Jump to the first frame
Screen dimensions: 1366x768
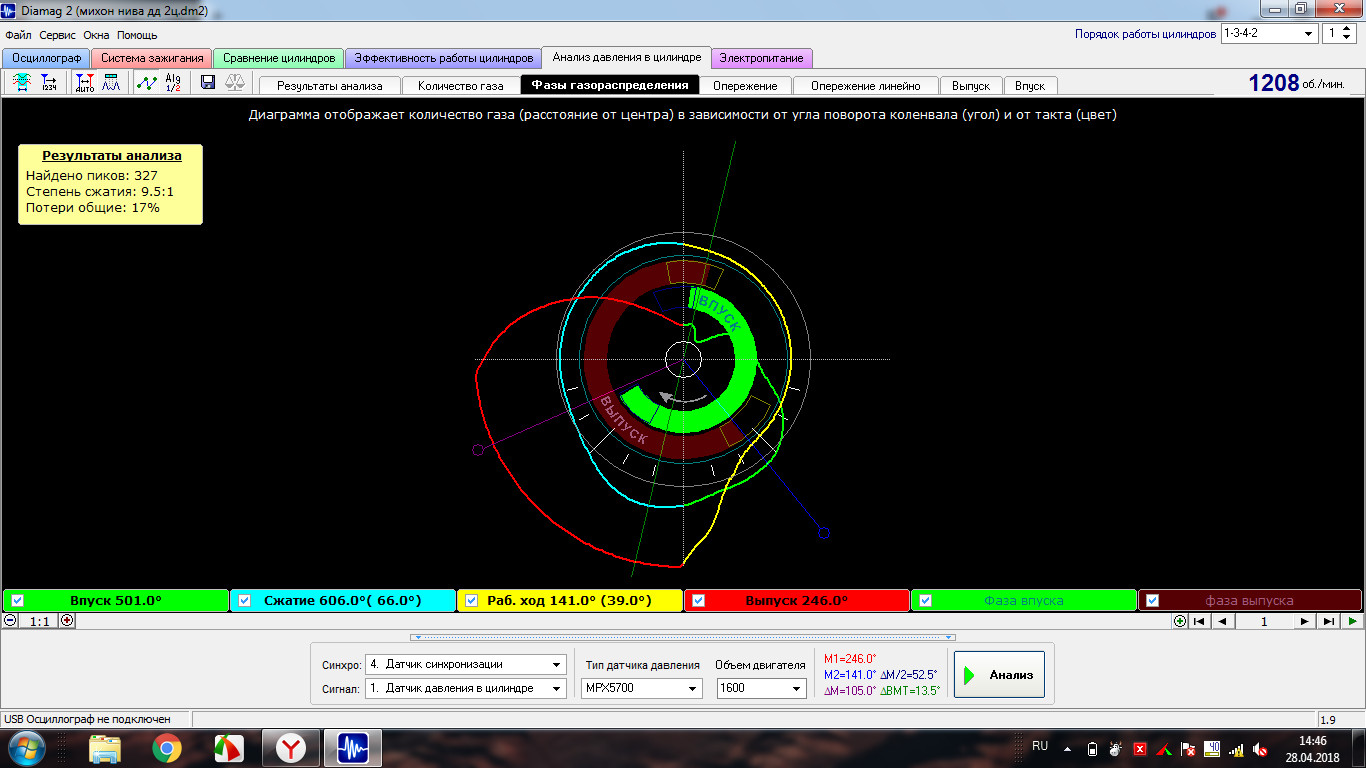[1200, 621]
